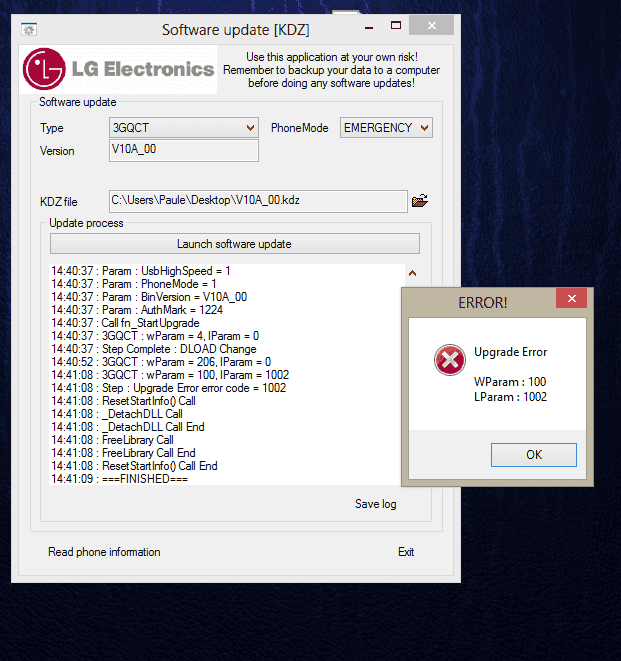Close the ERROR! dialog
This screenshot has height=661, width=621.
pos(571,298)
